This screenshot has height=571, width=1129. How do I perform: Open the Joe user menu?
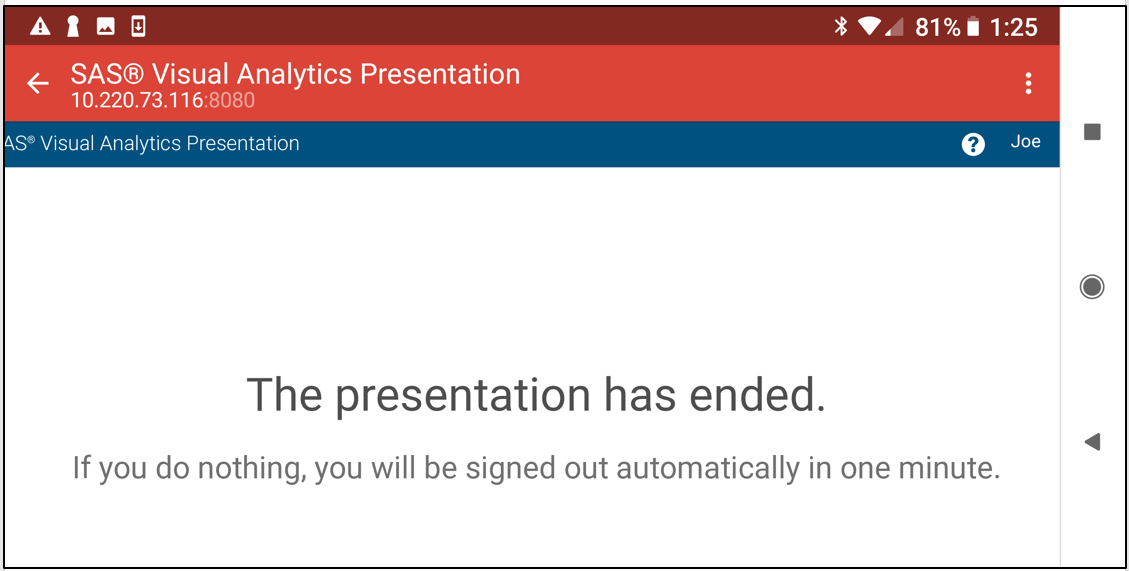point(1025,142)
